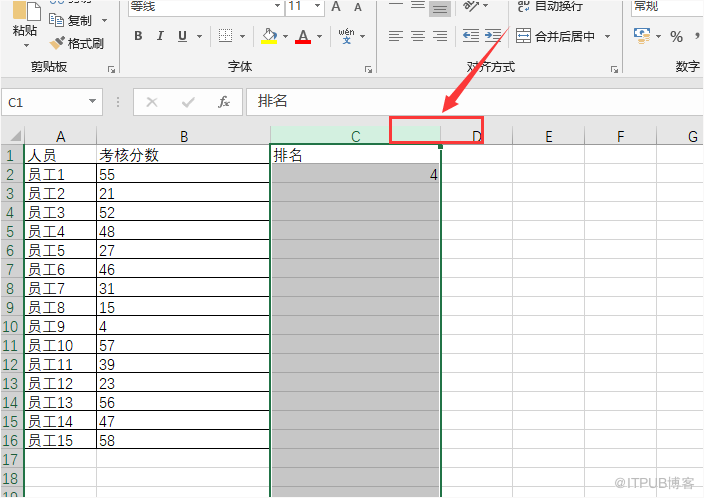Image resolution: width=704 pixels, height=498 pixels.
Task: Align text left
Action: [396, 36]
